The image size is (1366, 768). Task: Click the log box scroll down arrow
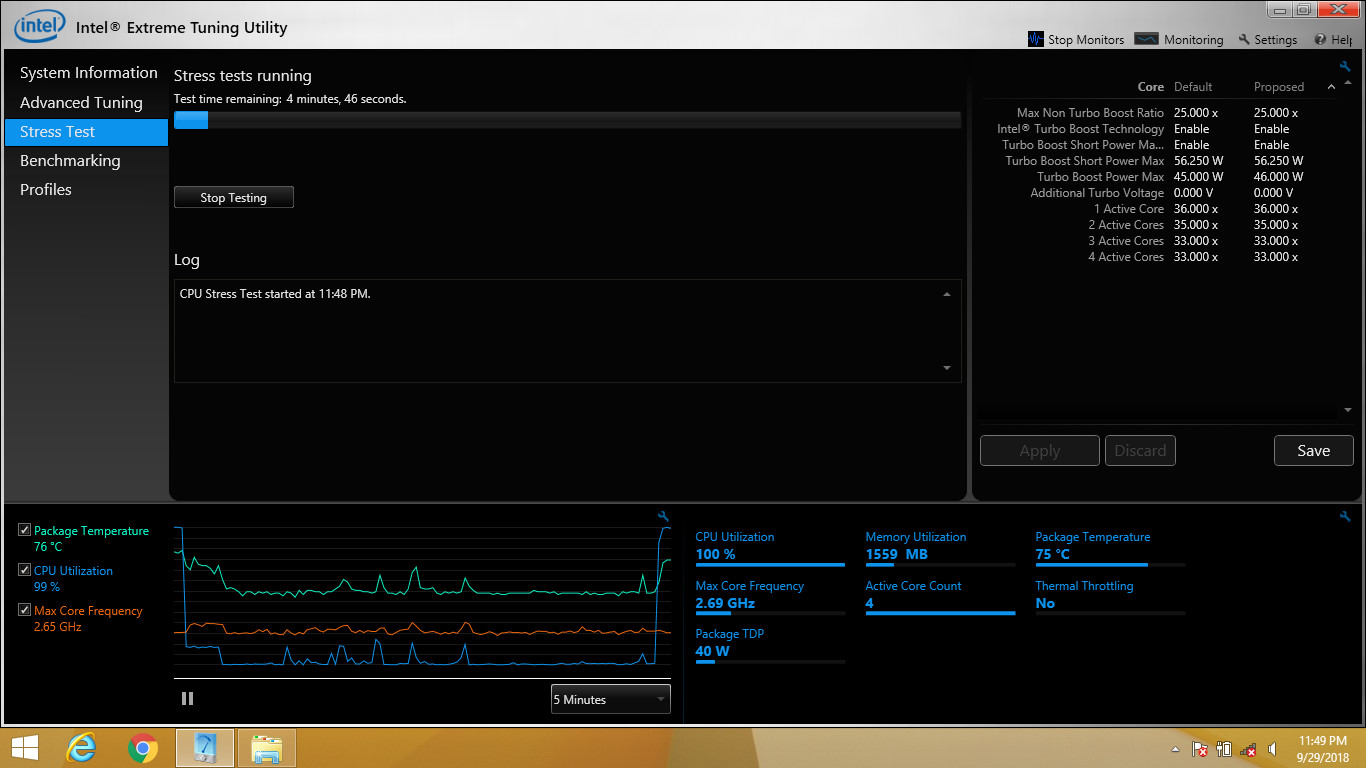tap(947, 368)
